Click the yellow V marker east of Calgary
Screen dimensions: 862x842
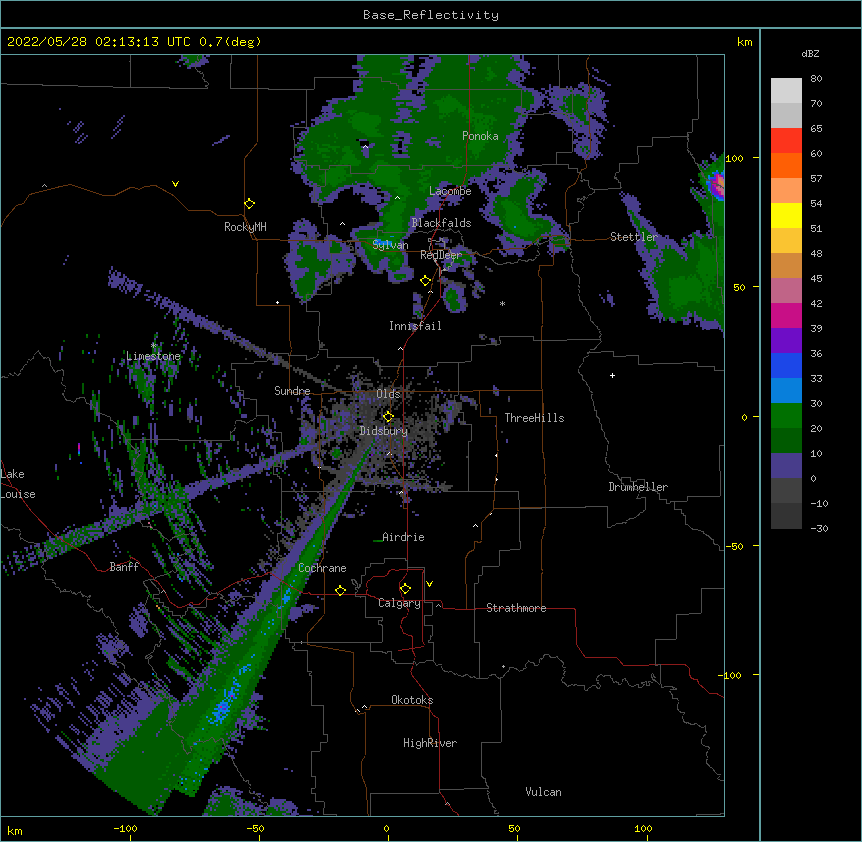point(429,584)
